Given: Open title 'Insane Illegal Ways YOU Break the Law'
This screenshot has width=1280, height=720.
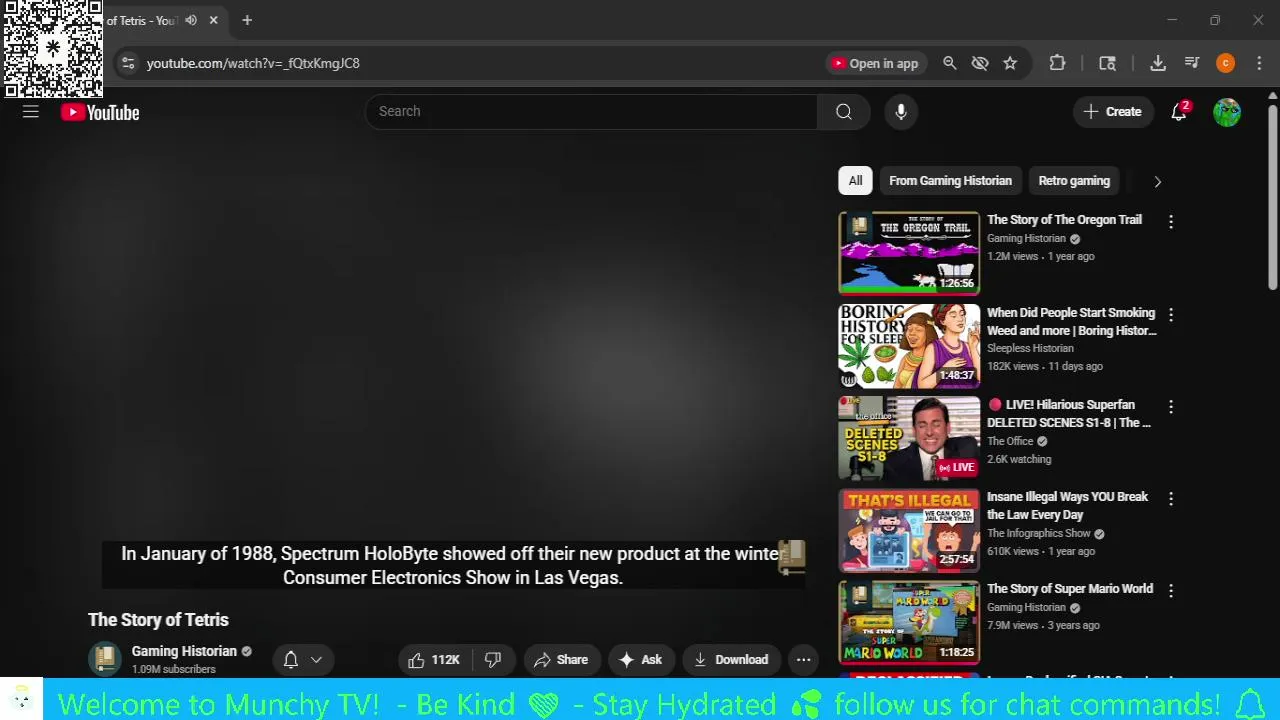Looking at the screenshot, I should (1067, 506).
